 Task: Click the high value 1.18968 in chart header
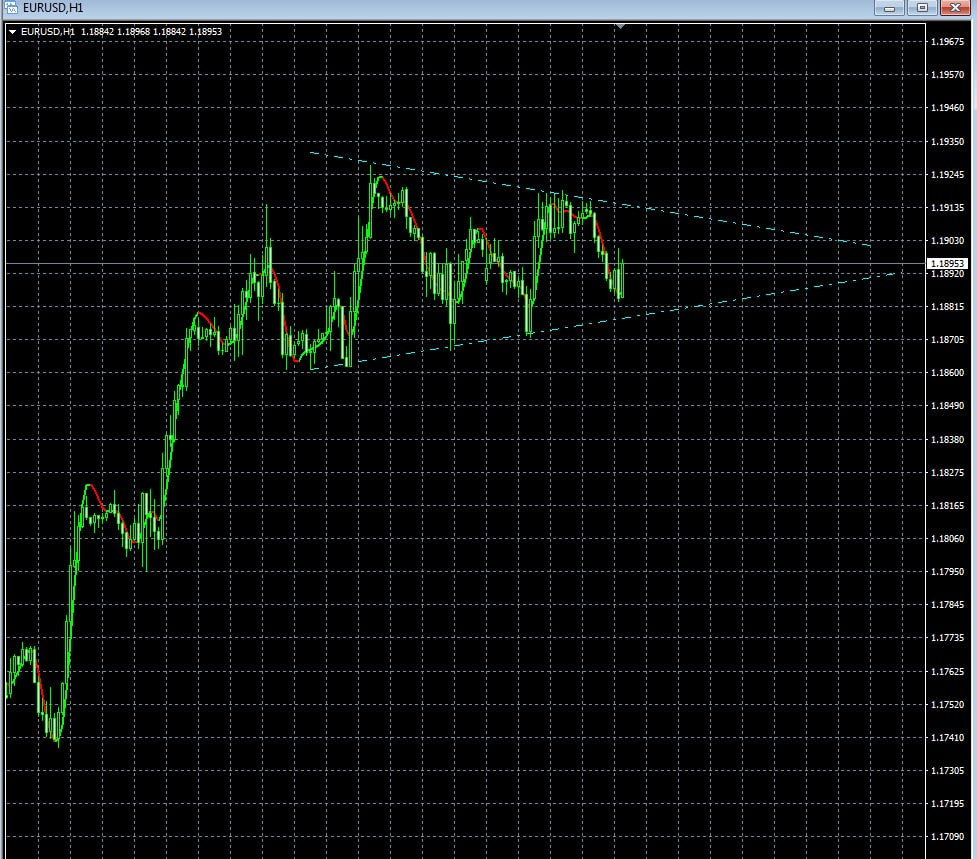pyautogui.click(x=133, y=32)
